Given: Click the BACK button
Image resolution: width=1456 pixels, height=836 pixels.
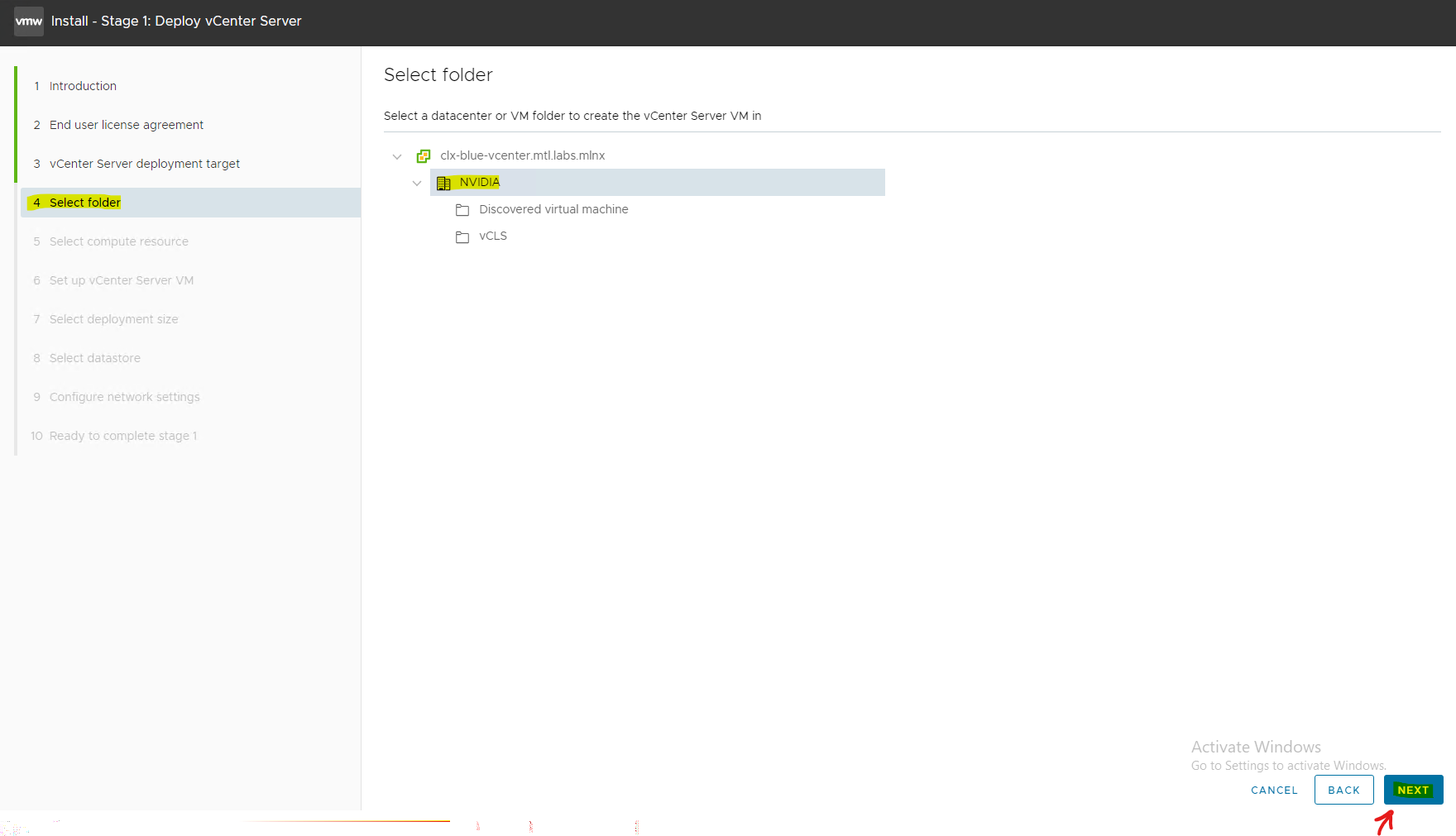Looking at the screenshot, I should click(x=1343, y=790).
